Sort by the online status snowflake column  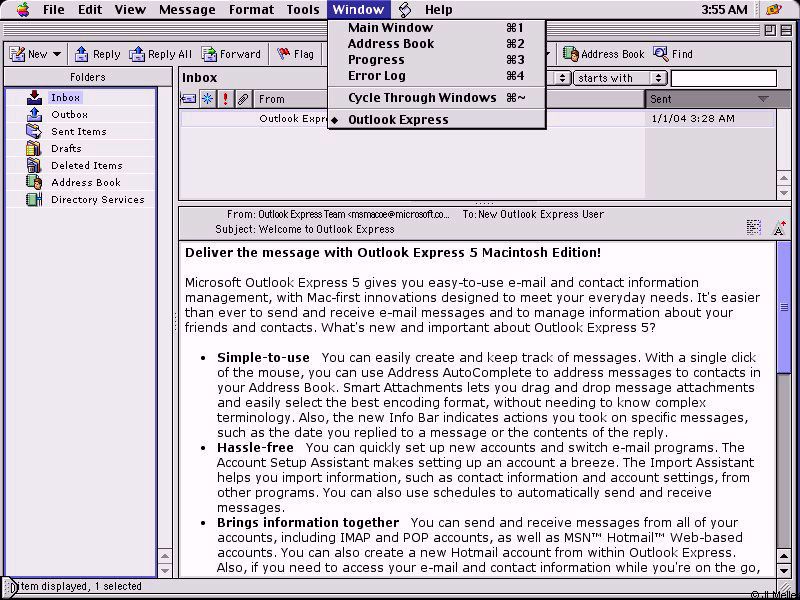[x=208, y=99]
